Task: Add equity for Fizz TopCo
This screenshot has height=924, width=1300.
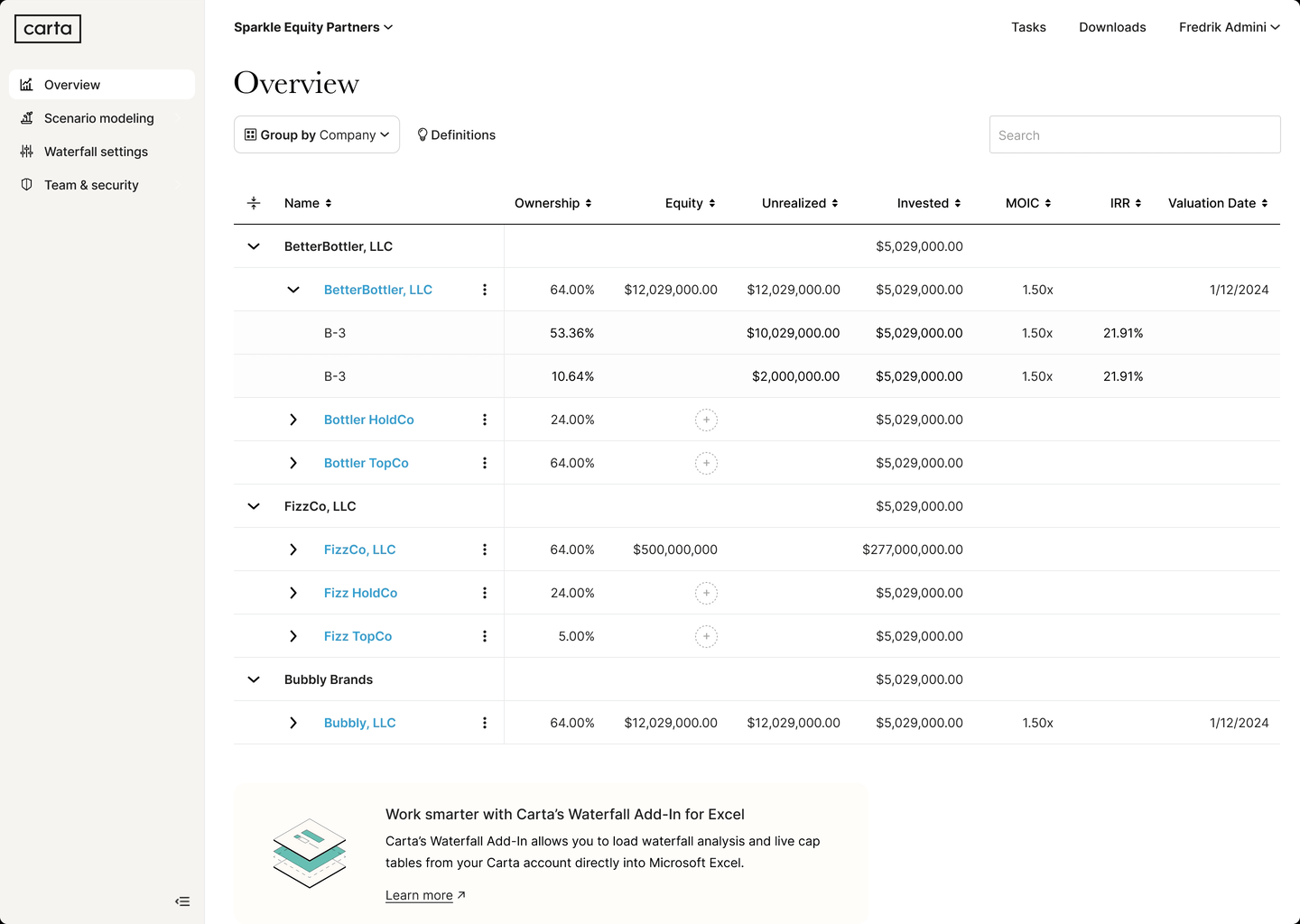Action: pyautogui.click(x=706, y=636)
